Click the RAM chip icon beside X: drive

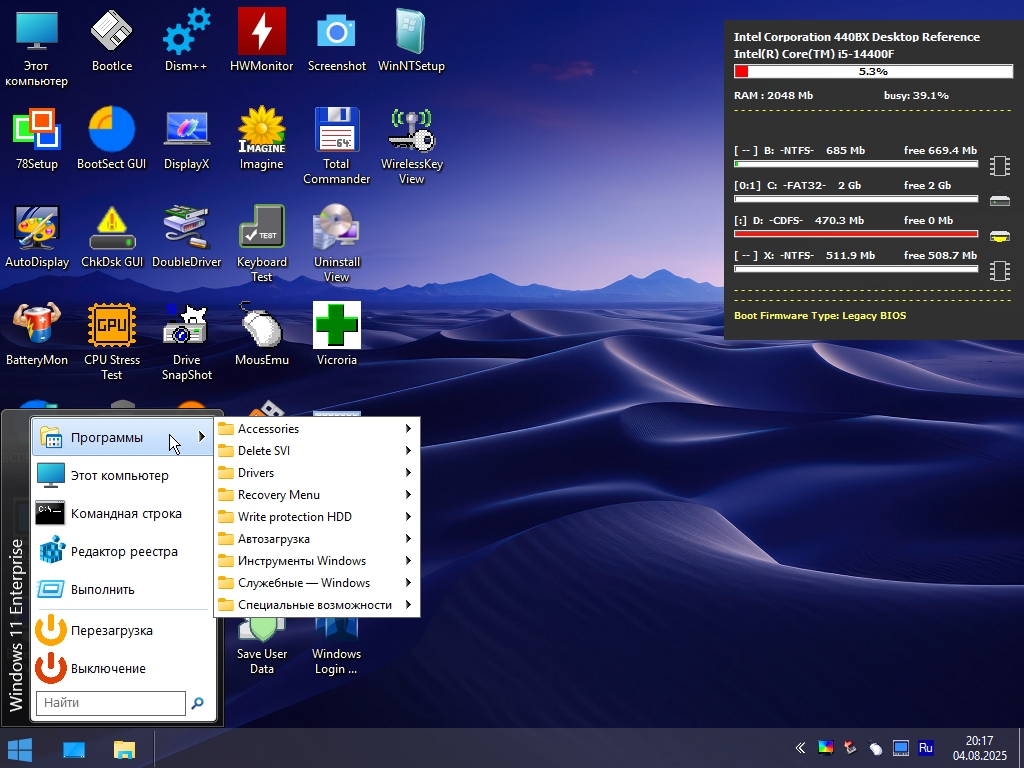tap(1000, 270)
